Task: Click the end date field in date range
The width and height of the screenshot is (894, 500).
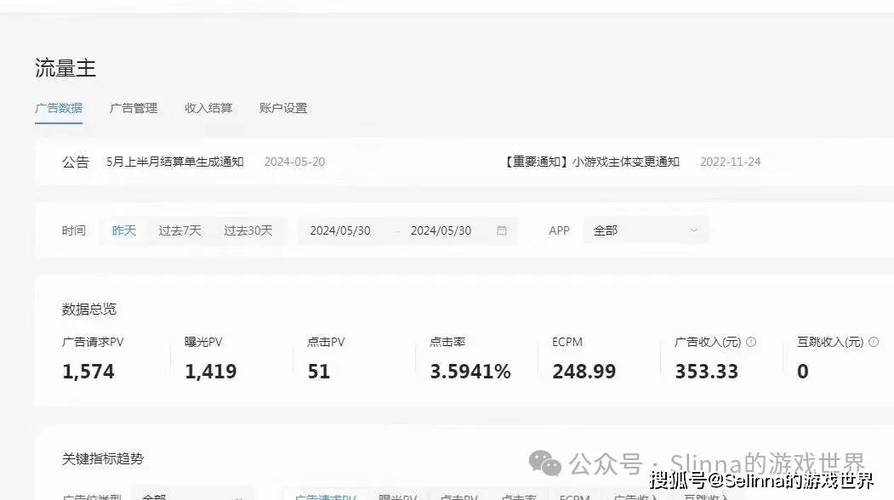Action: (x=441, y=231)
